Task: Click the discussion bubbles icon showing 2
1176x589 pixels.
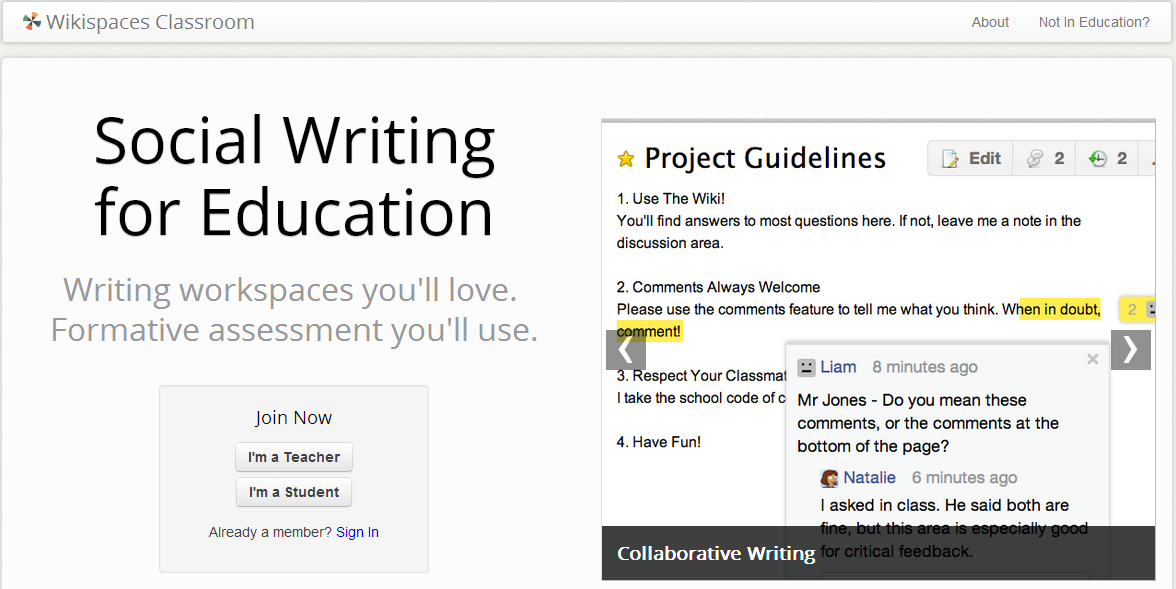Action: (x=1035, y=158)
